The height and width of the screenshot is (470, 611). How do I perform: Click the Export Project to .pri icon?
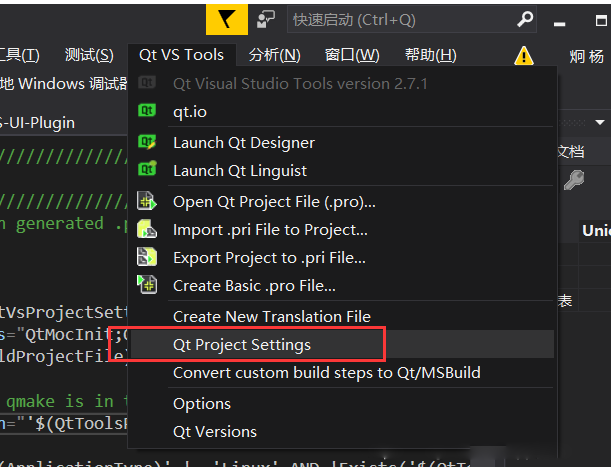click(147, 257)
